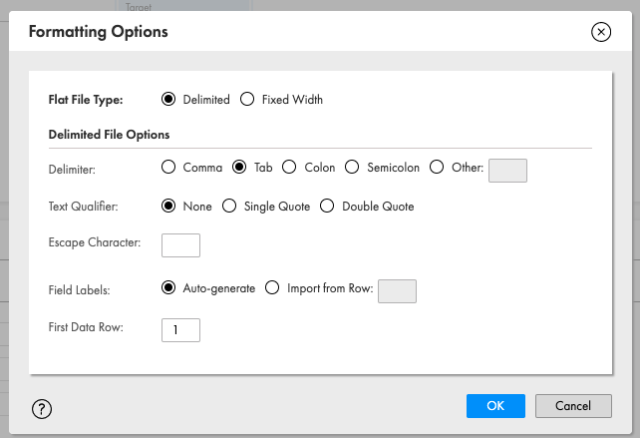Choose Import from Row option
The image size is (640, 438).
click(x=272, y=288)
